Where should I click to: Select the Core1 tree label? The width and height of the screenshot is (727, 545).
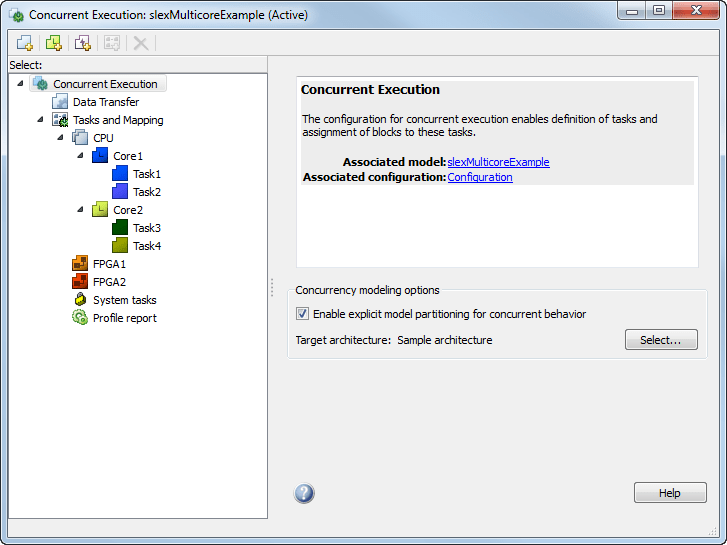[x=128, y=156]
